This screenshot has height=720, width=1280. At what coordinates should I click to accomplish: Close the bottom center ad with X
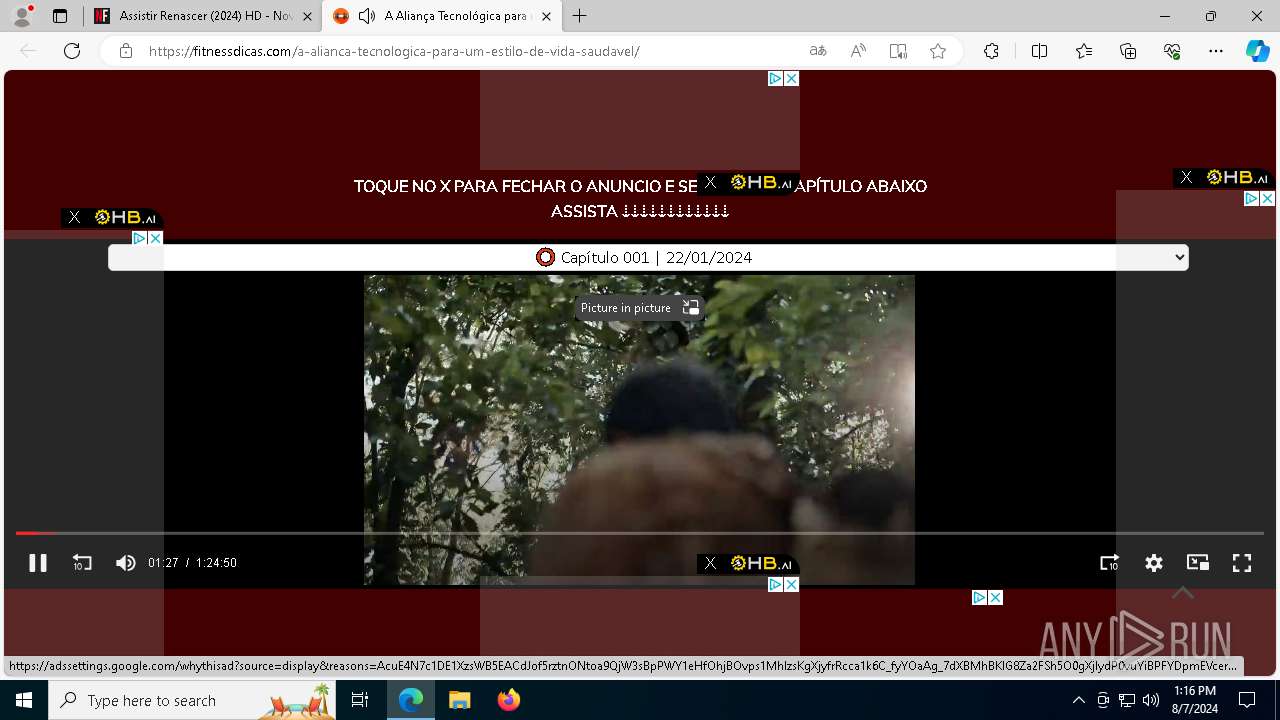[x=791, y=584]
